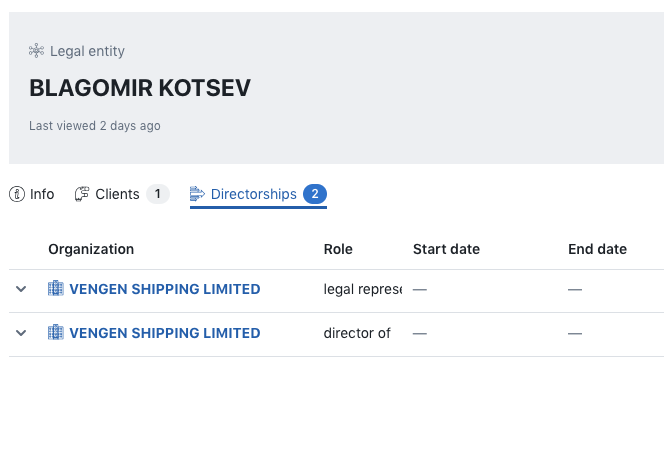Select the Directorships tab label
The height and width of the screenshot is (449, 664).
tap(253, 194)
